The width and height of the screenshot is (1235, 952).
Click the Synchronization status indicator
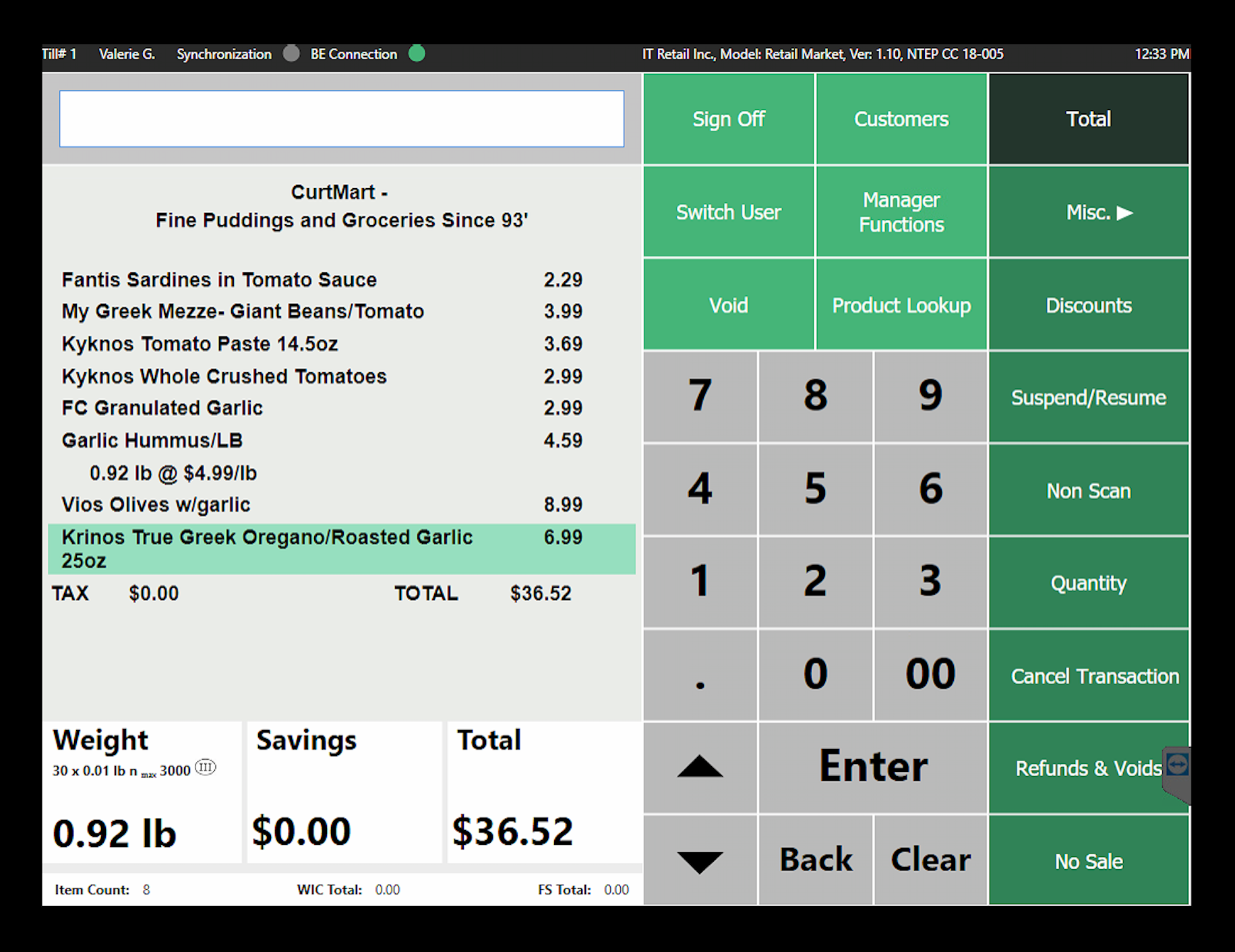[291, 54]
